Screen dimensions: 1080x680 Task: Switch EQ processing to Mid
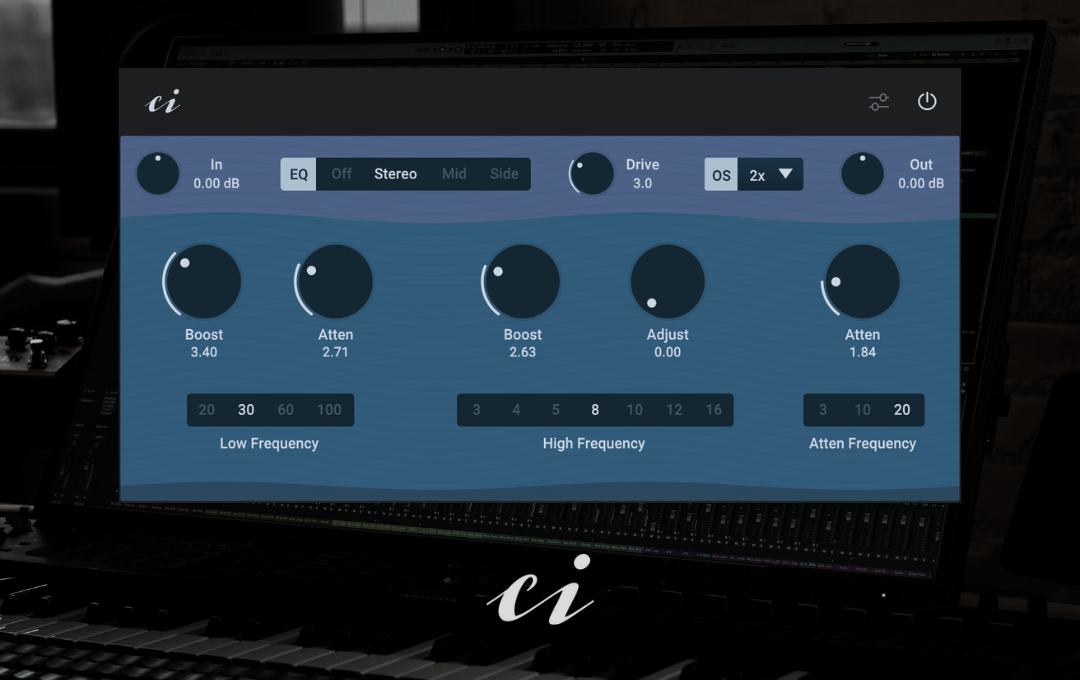click(x=454, y=174)
